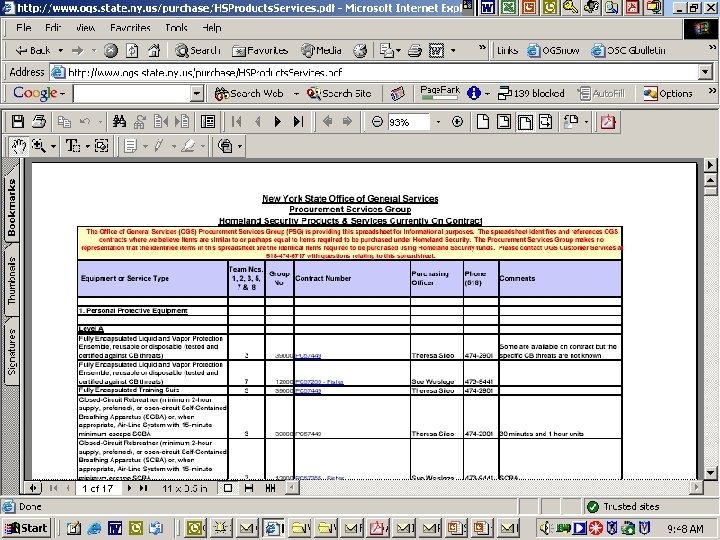This screenshot has width=720, height=540.
Task: Click the Search Web button
Action: pos(249,94)
